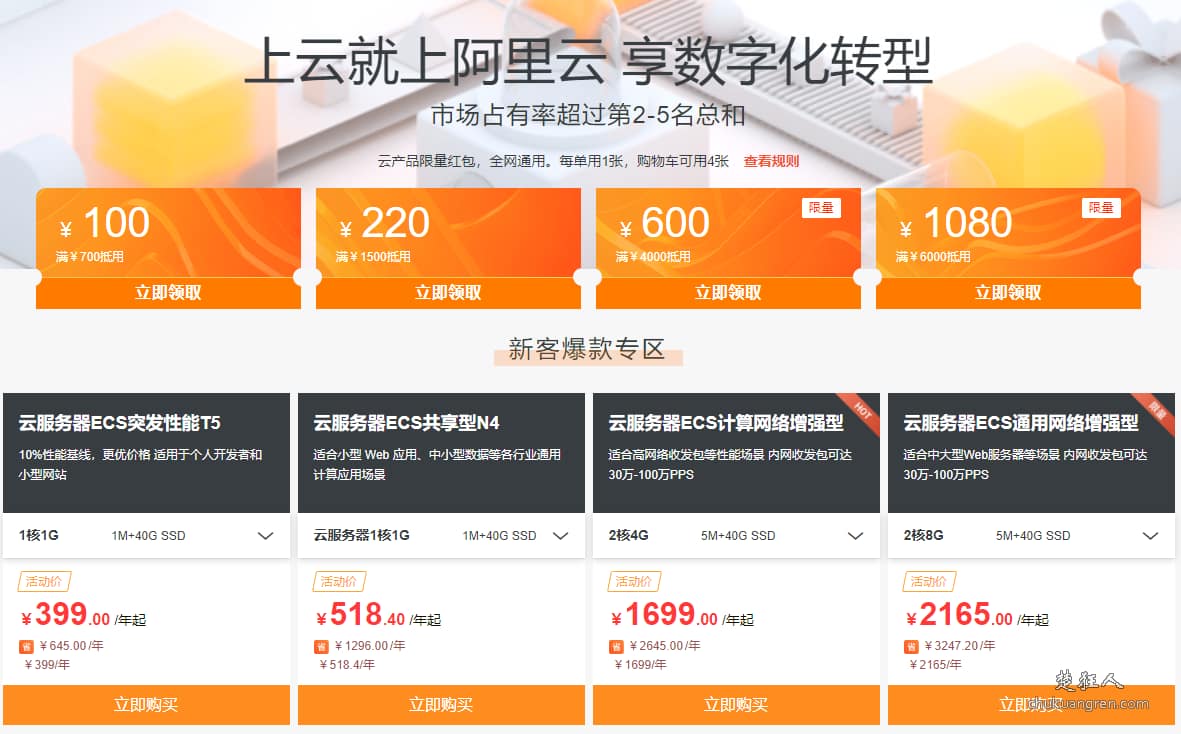Claim the ¥600 coupon with 立即领取
This screenshot has width=1181, height=734.
click(x=728, y=293)
